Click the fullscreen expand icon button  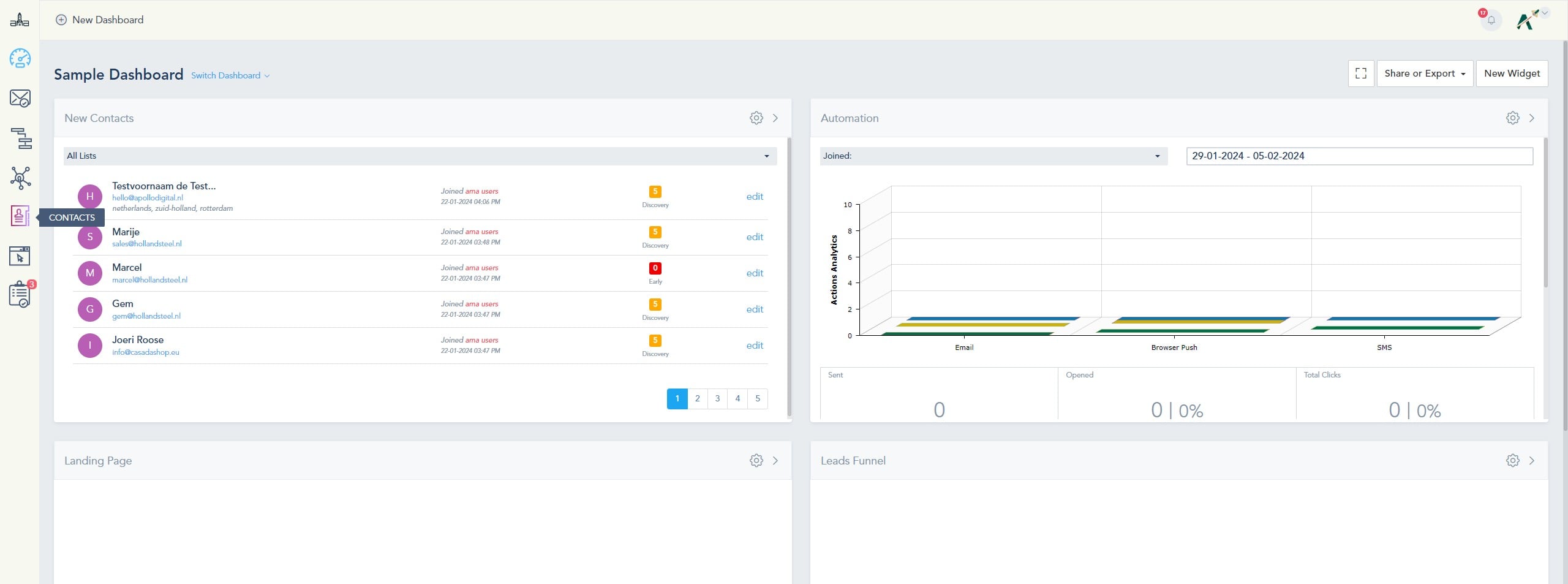point(1360,74)
